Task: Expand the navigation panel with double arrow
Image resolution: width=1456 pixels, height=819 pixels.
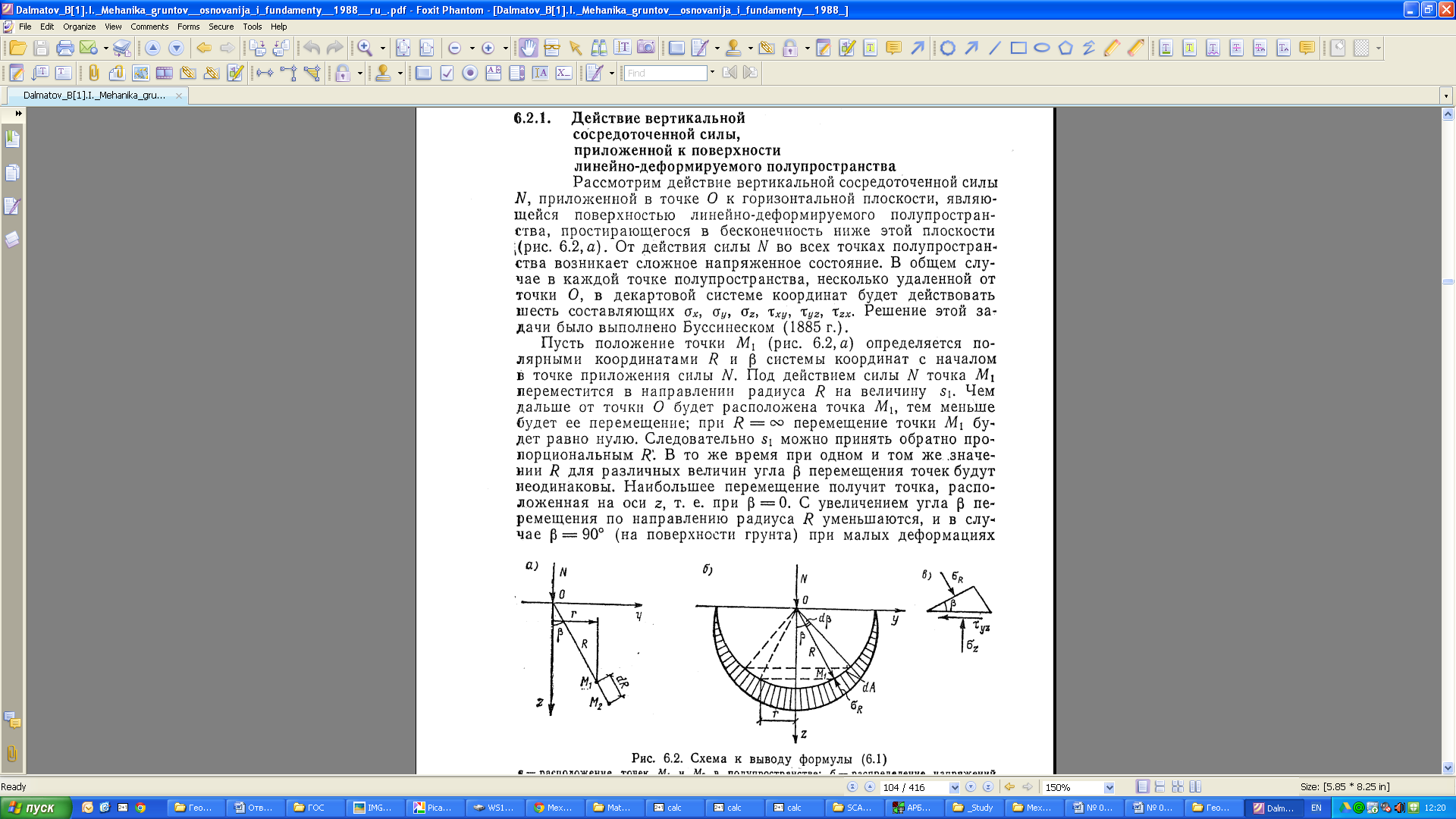Action: (x=18, y=114)
